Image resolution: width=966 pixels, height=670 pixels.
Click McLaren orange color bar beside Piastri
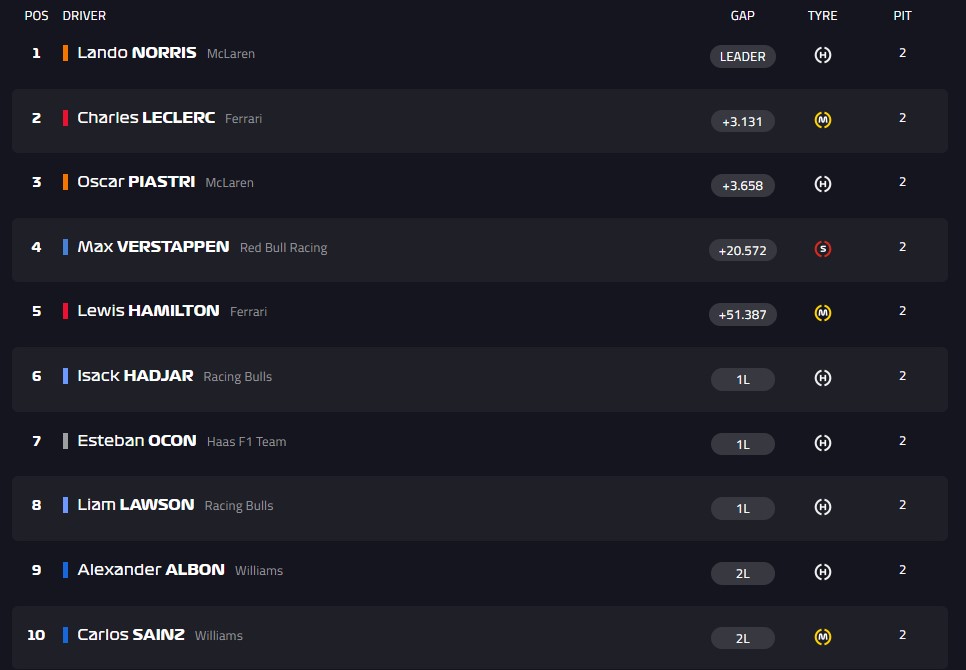[65, 182]
